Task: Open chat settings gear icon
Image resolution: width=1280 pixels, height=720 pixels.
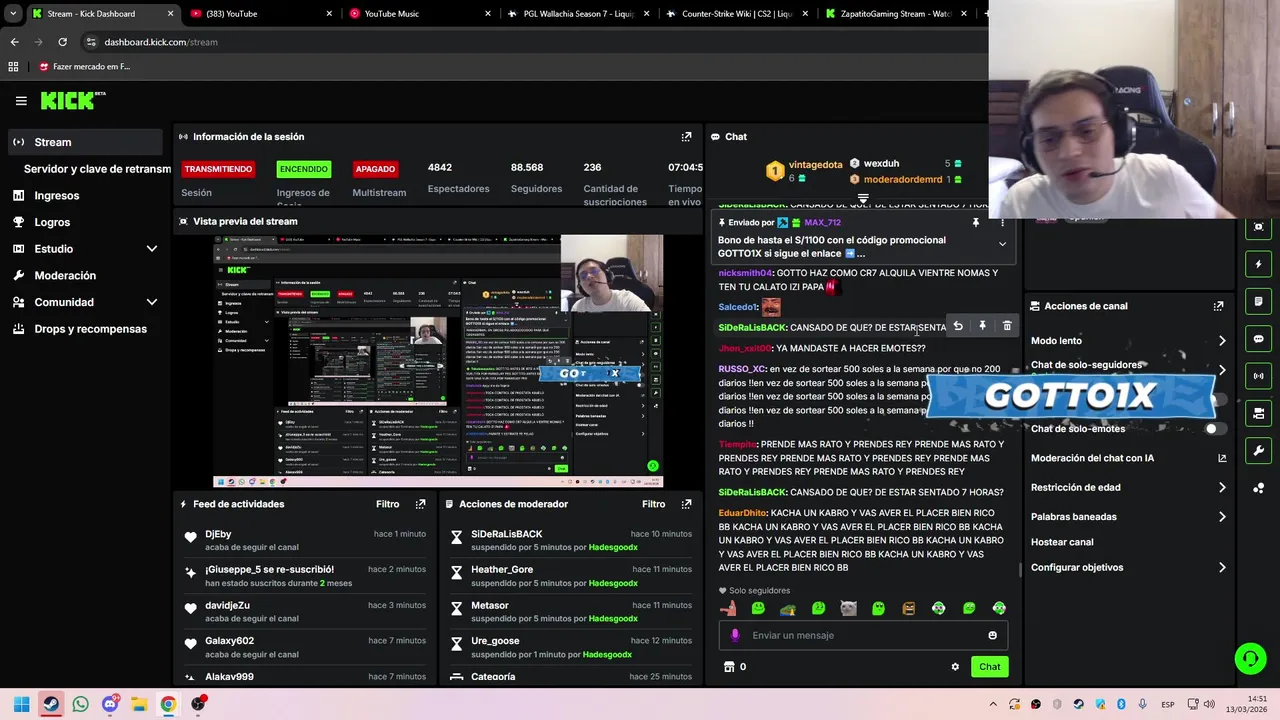Action: point(955,667)
